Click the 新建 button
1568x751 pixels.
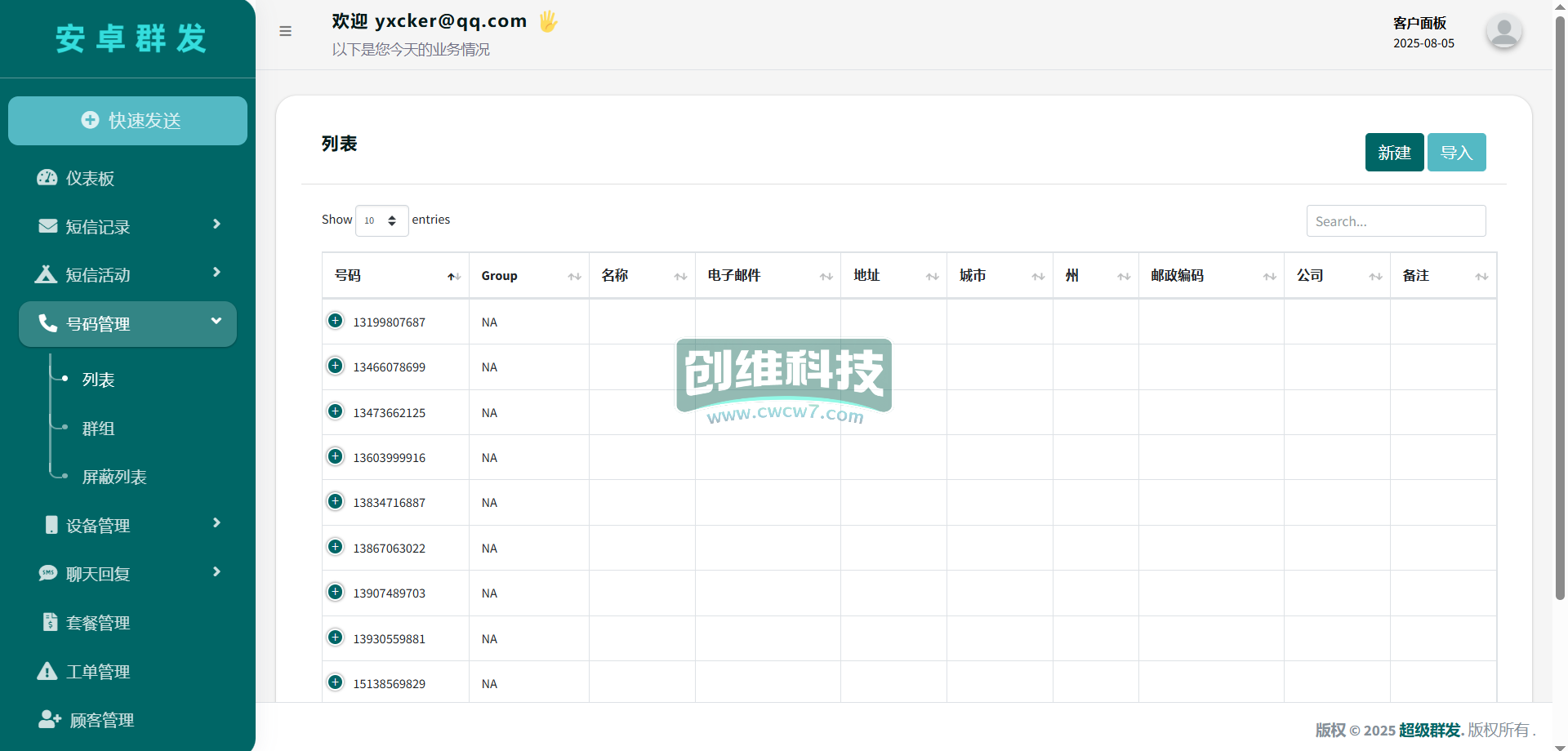click(x=1394, y=153)
